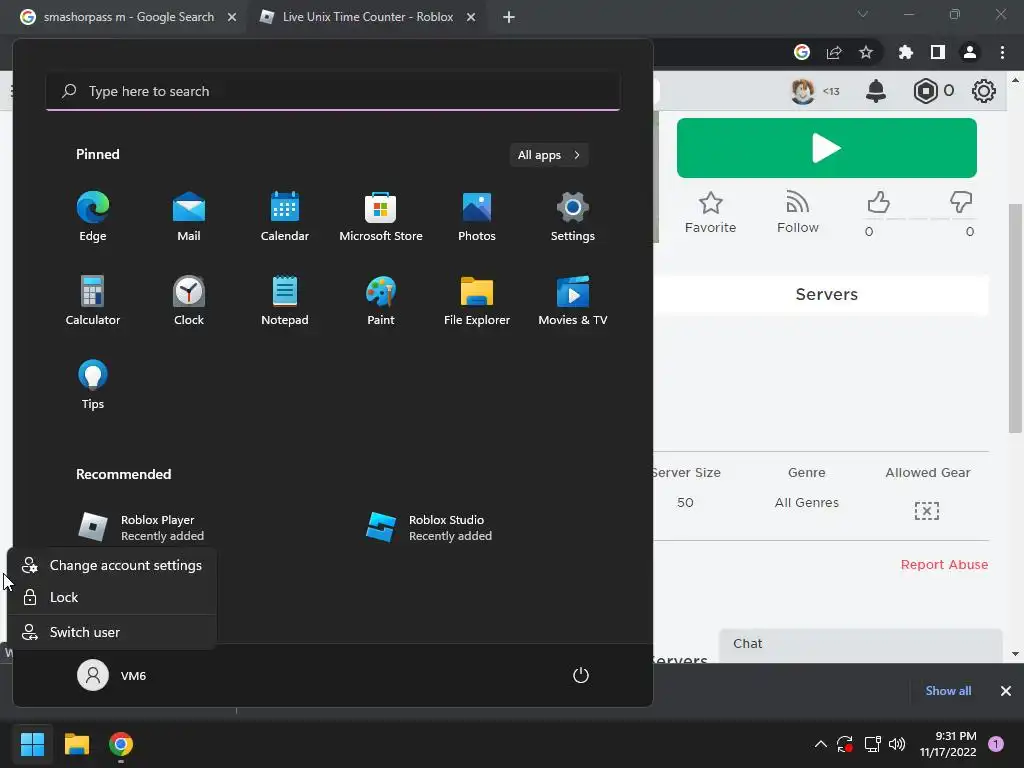
Task: Open the Calendar app
Action: pyautogui.click(x=285, y=217)
